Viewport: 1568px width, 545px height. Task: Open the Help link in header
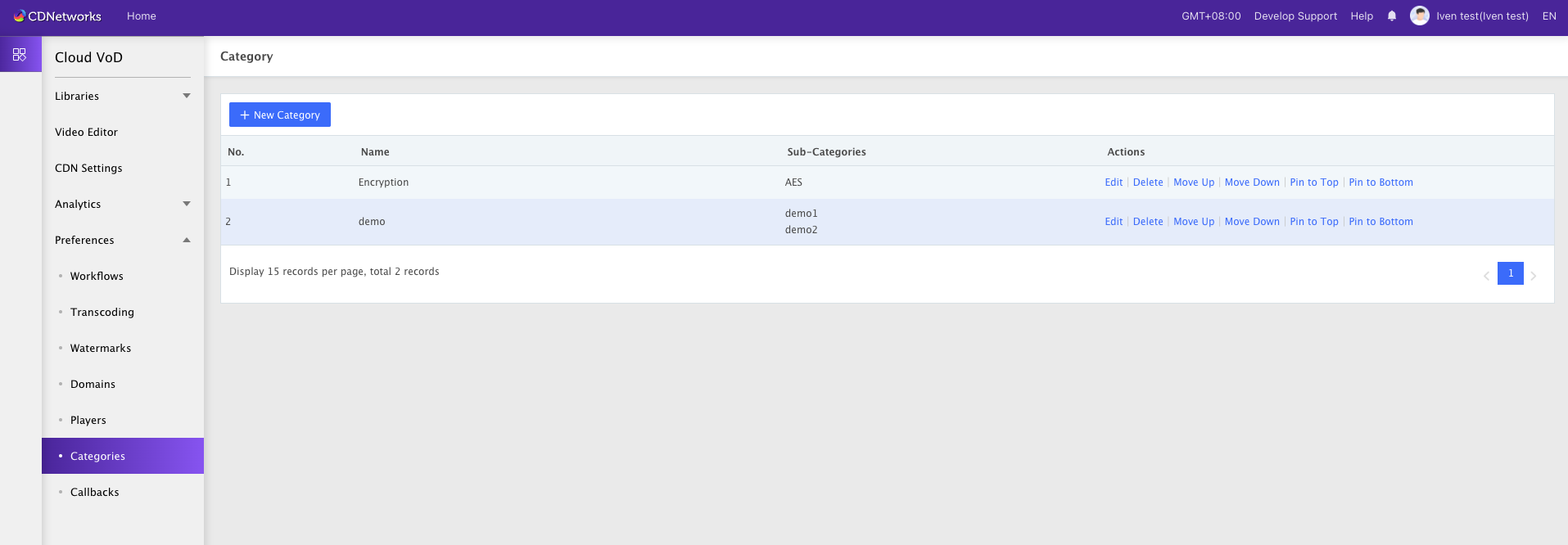(x=1361, y=16)
